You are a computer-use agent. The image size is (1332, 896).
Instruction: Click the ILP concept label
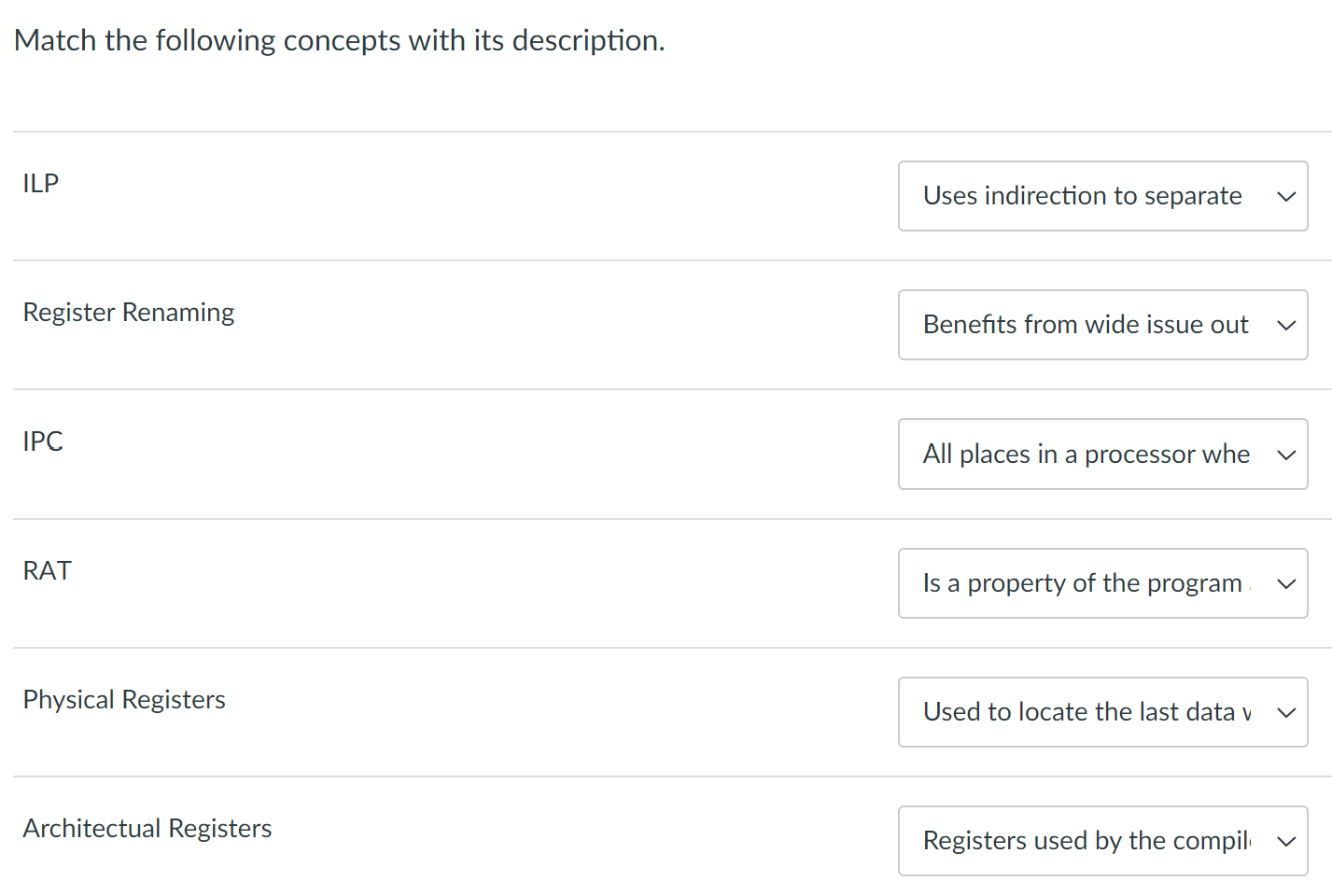tap(41, 183)
